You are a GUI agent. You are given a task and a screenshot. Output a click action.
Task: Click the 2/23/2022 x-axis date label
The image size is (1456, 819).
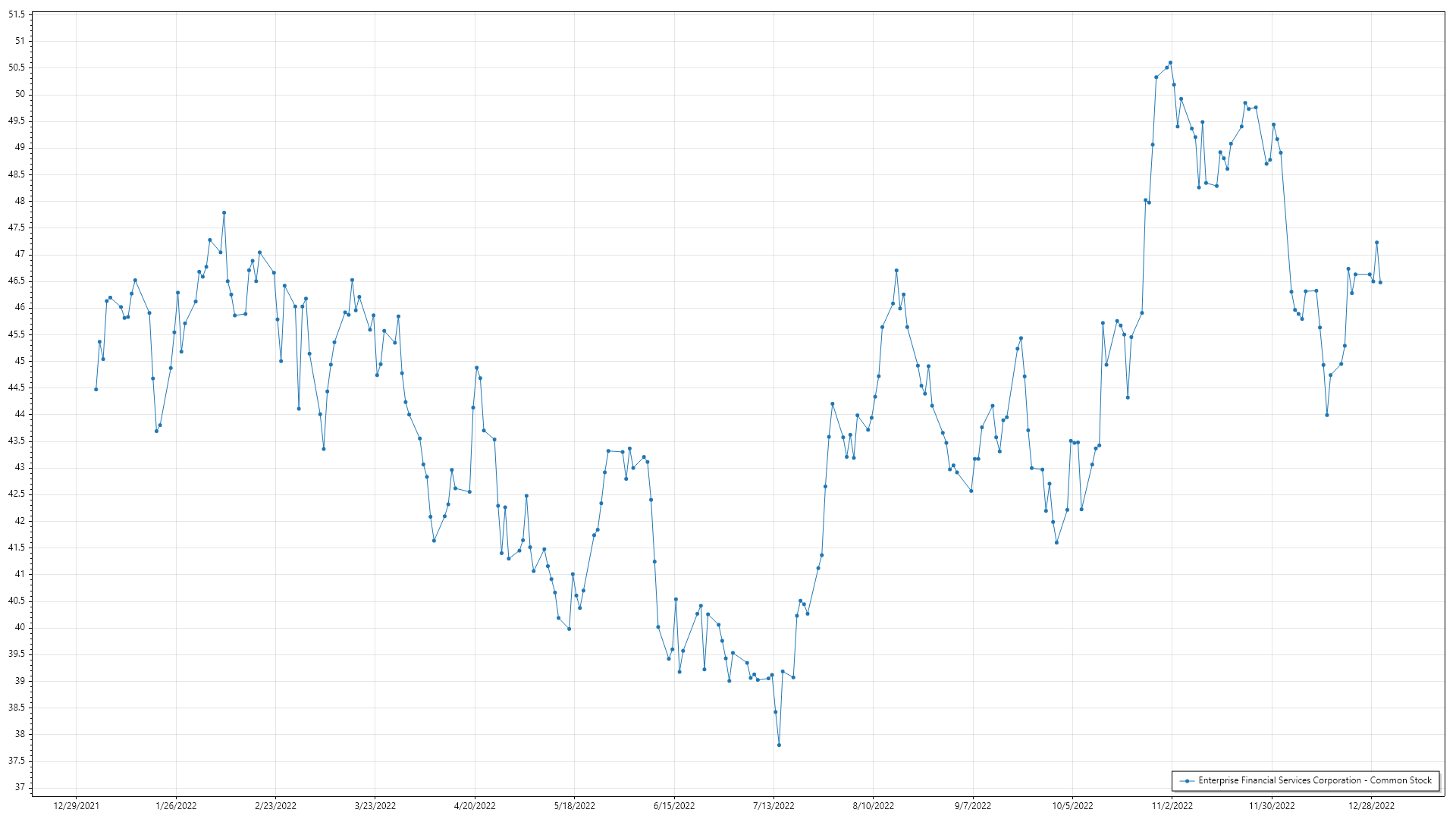(x=275, y=806)
